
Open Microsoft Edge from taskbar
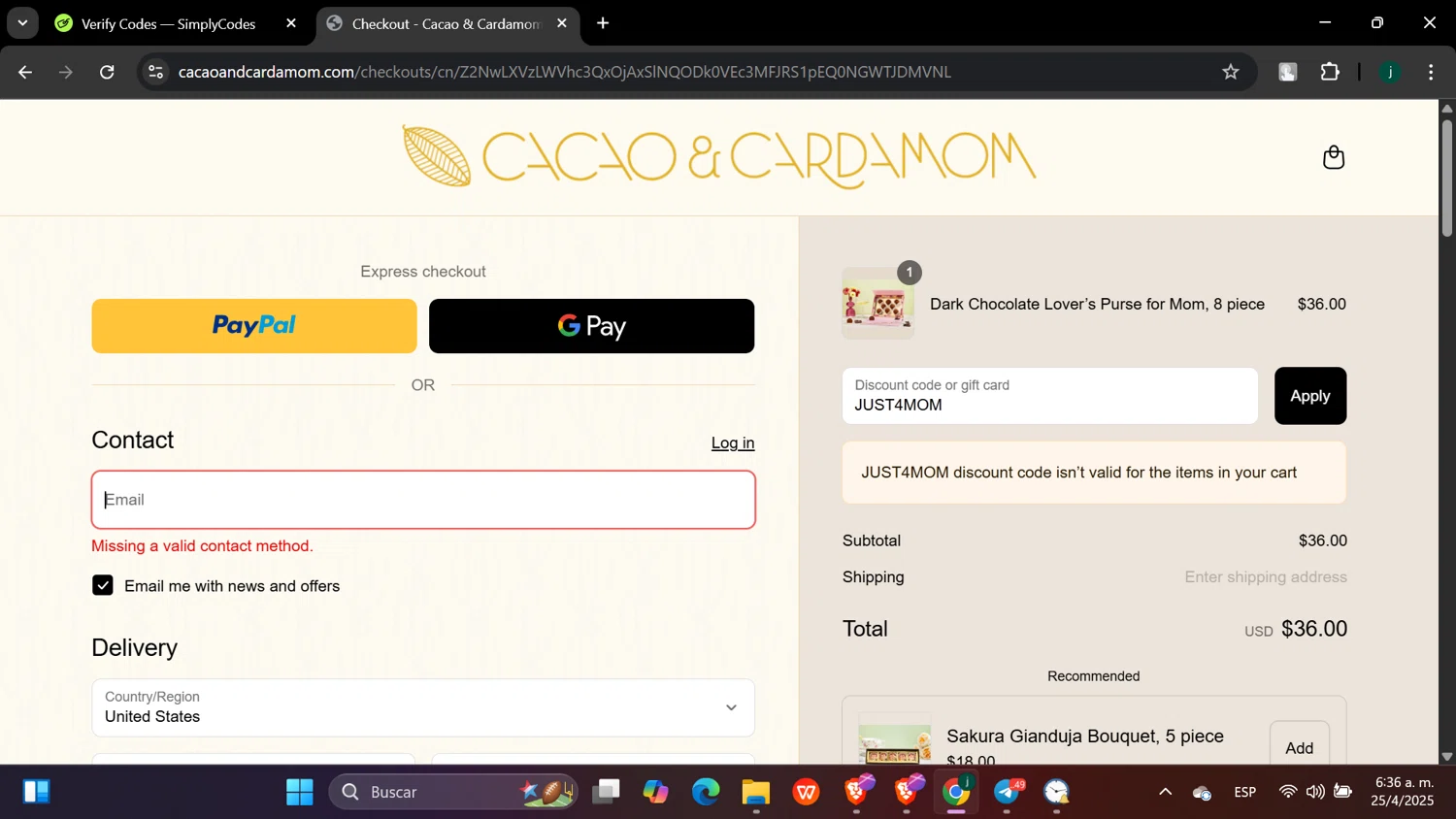point(706,792)
